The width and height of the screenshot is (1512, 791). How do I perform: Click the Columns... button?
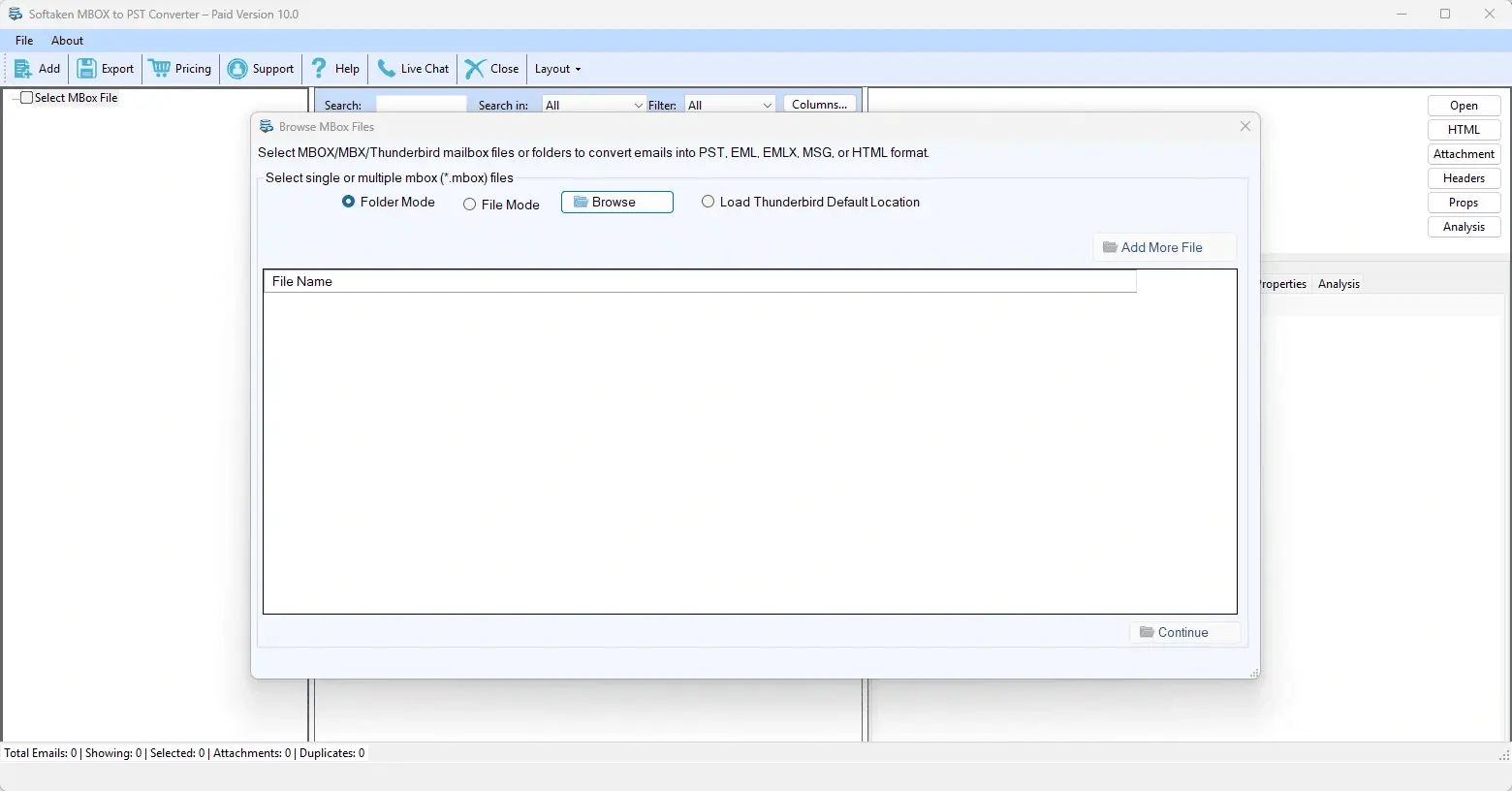819,105
